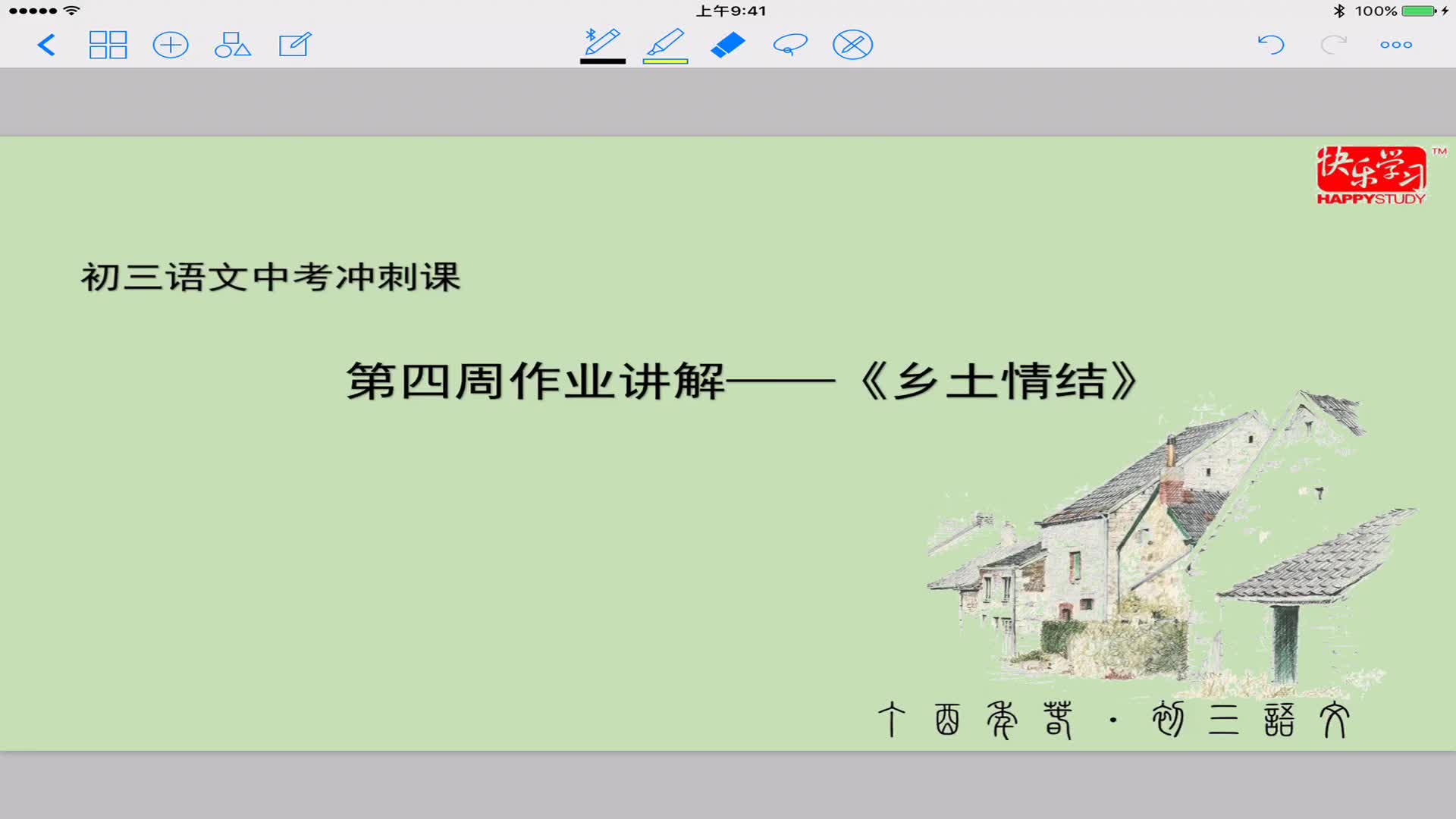Open the more options ellipsis menu
This screenshot has width=1456, height=819.
pos(1396,45)
